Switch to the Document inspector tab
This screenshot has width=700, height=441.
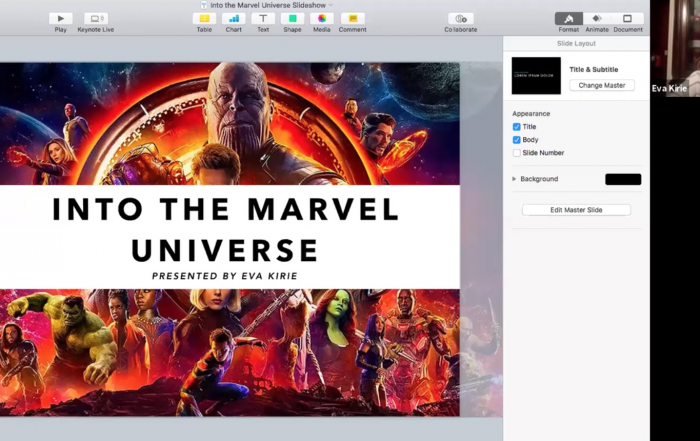(628, 18)
